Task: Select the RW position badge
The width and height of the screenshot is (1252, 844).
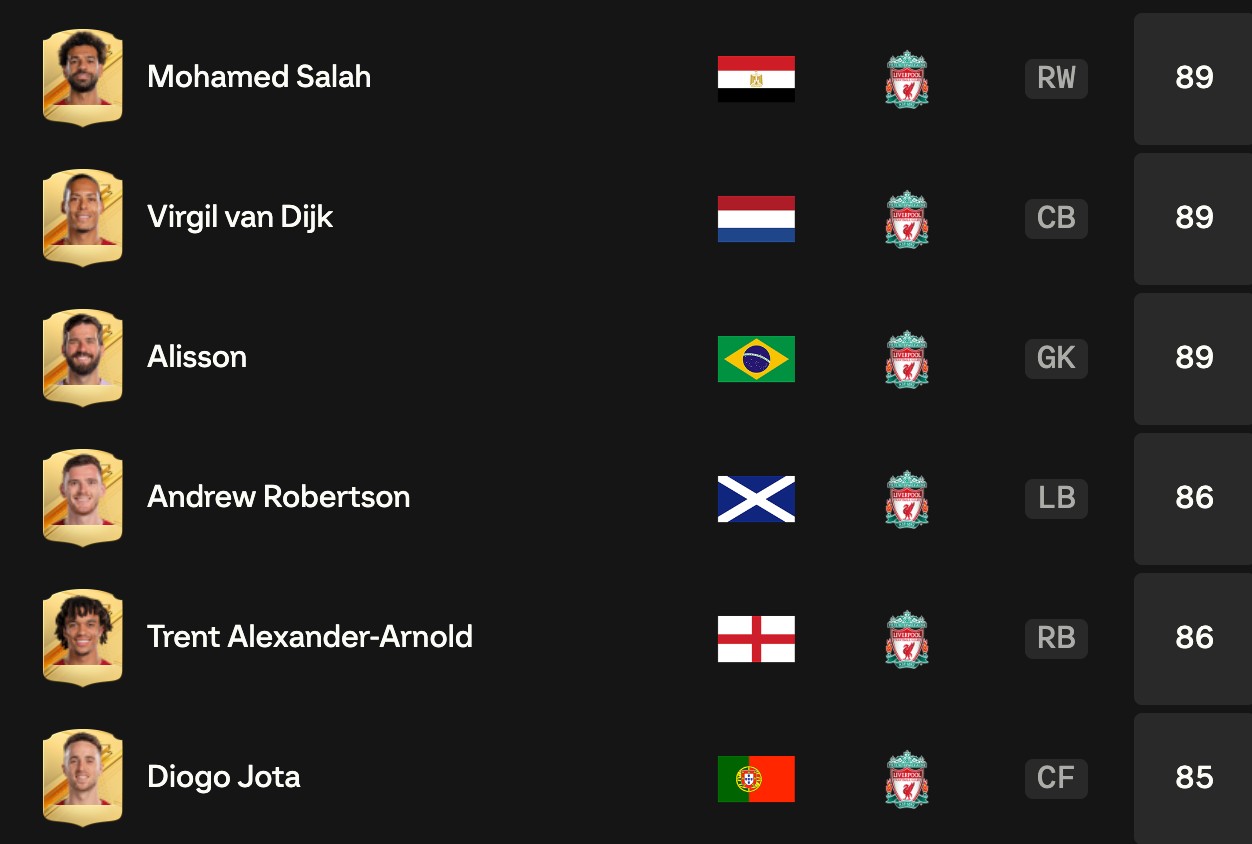Action: tap(1056, 78)
